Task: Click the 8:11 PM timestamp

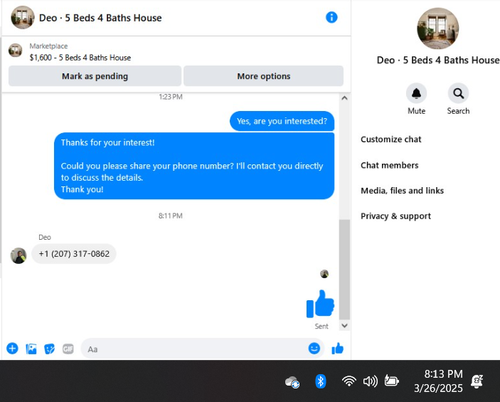Action: click(170, 216)
